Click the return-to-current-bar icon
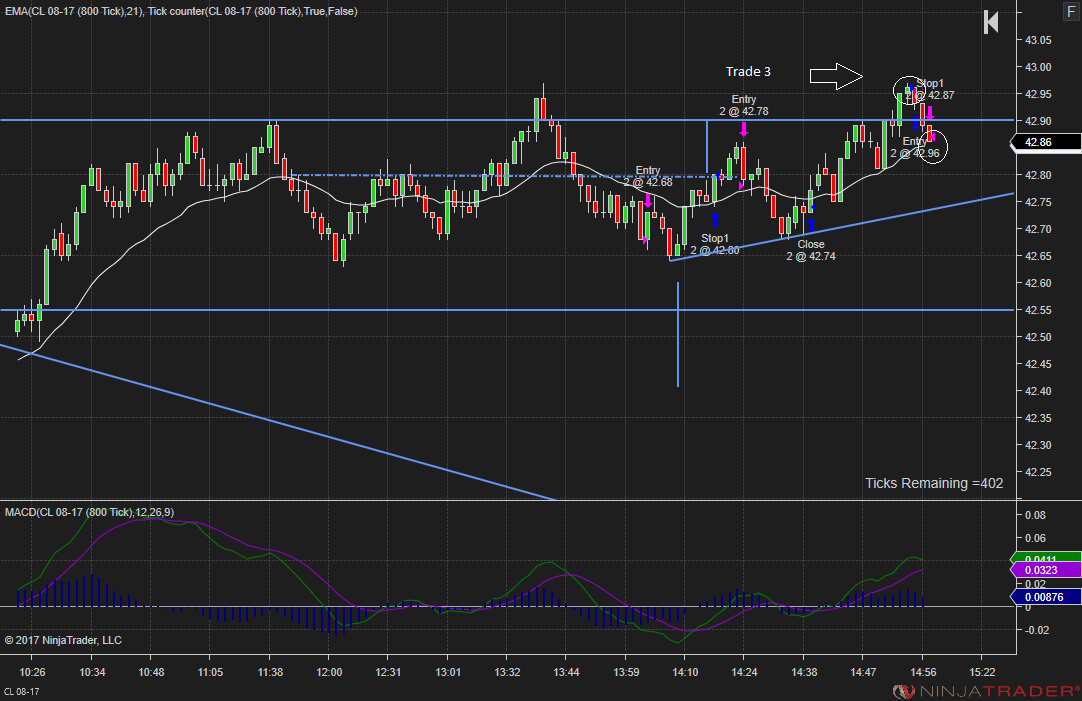The image size is (1082, 701). click(991, 22)
